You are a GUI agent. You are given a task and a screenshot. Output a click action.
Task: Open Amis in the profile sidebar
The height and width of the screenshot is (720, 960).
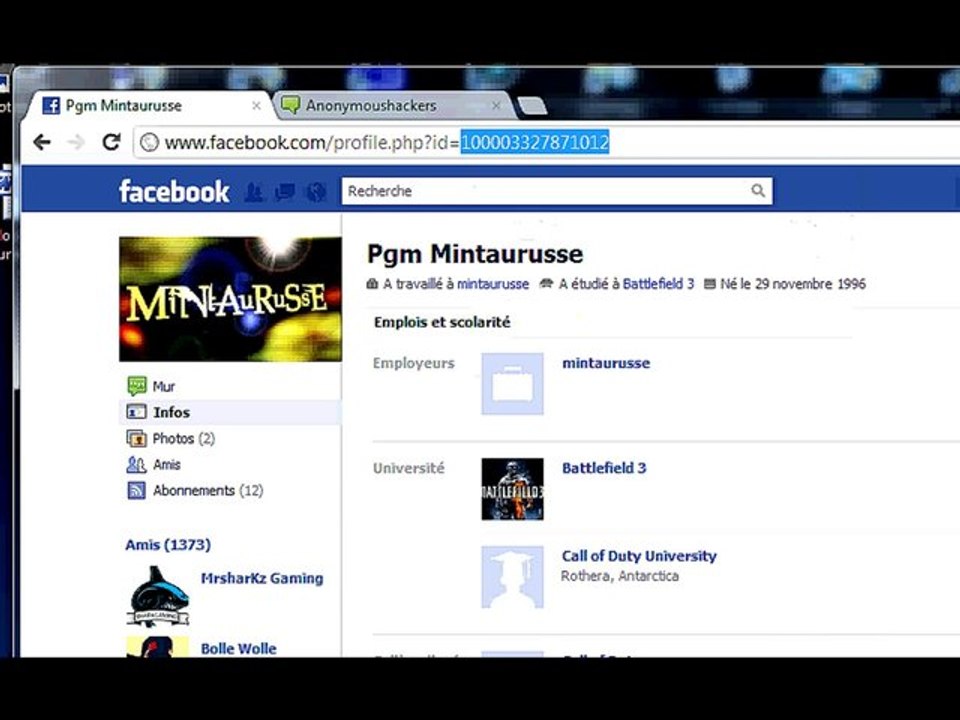[x=167, y=465]
